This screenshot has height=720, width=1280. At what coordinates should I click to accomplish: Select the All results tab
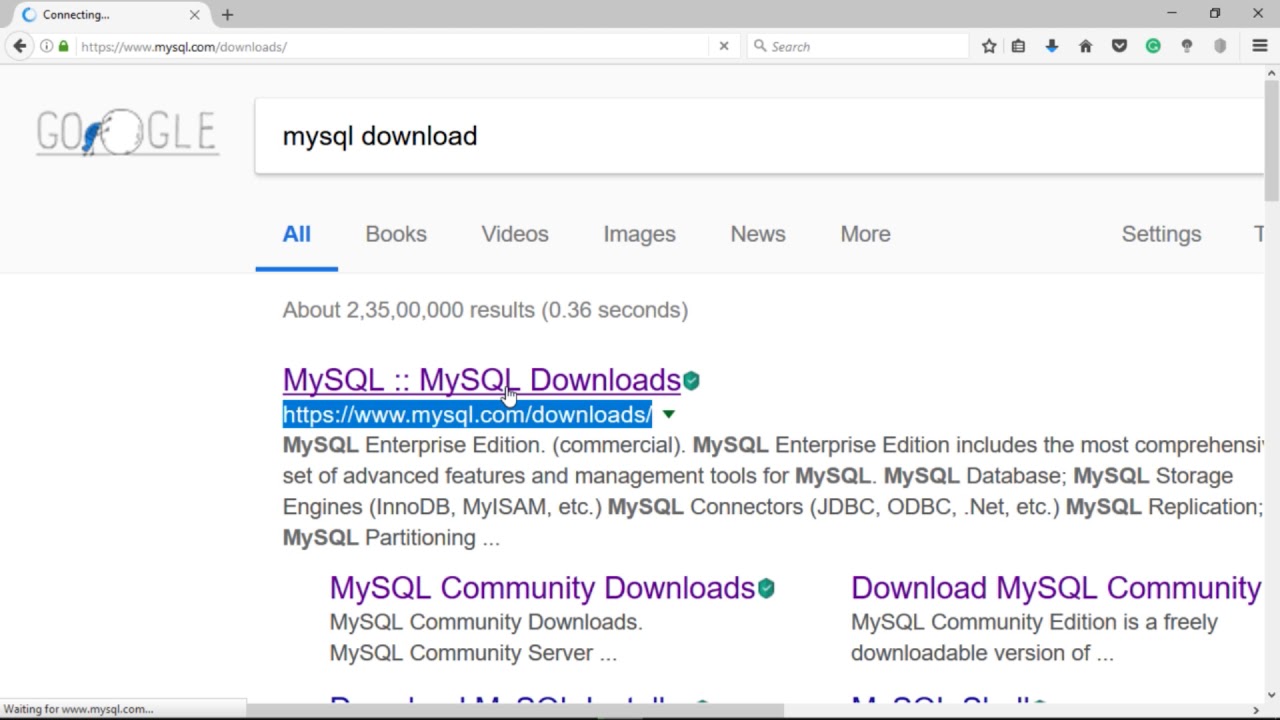pyautogui.click(x=296, y=234)
